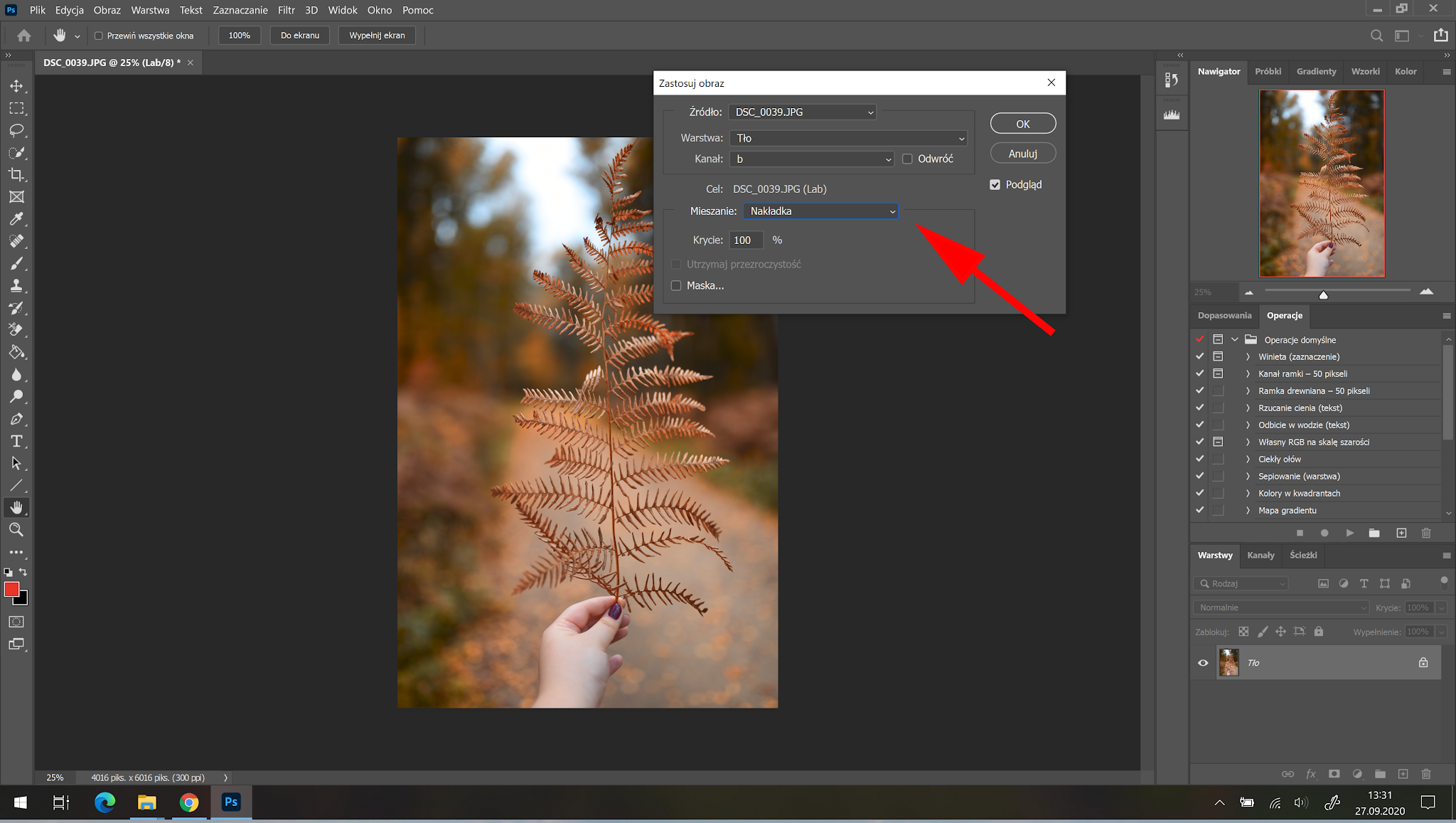Image resolution: width=1456 pixels, height=823 pixels.
Task: Select the Brush tool
Action: coord(16,263)
